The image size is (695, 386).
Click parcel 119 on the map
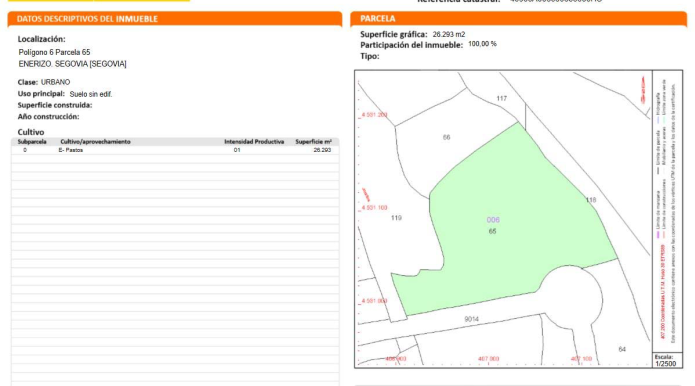click(396, 218)
